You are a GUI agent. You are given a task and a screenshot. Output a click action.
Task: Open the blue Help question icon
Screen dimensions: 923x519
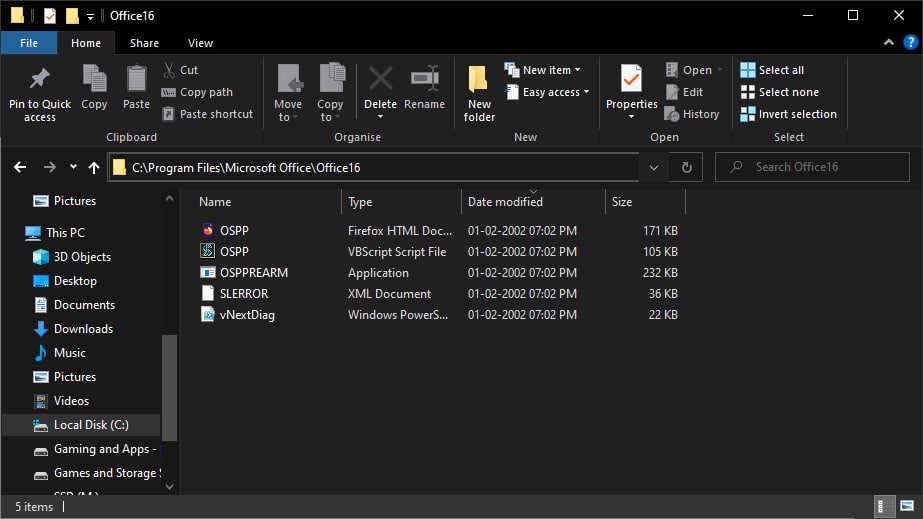click(911, 42)
